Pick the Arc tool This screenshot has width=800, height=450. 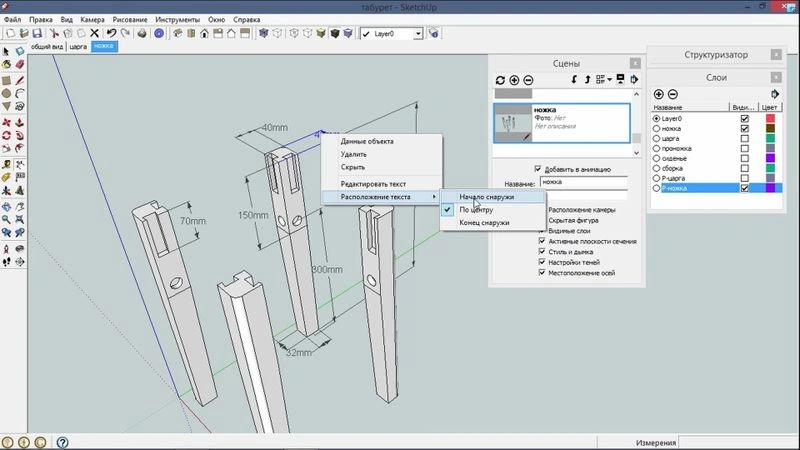click(19, 93)
